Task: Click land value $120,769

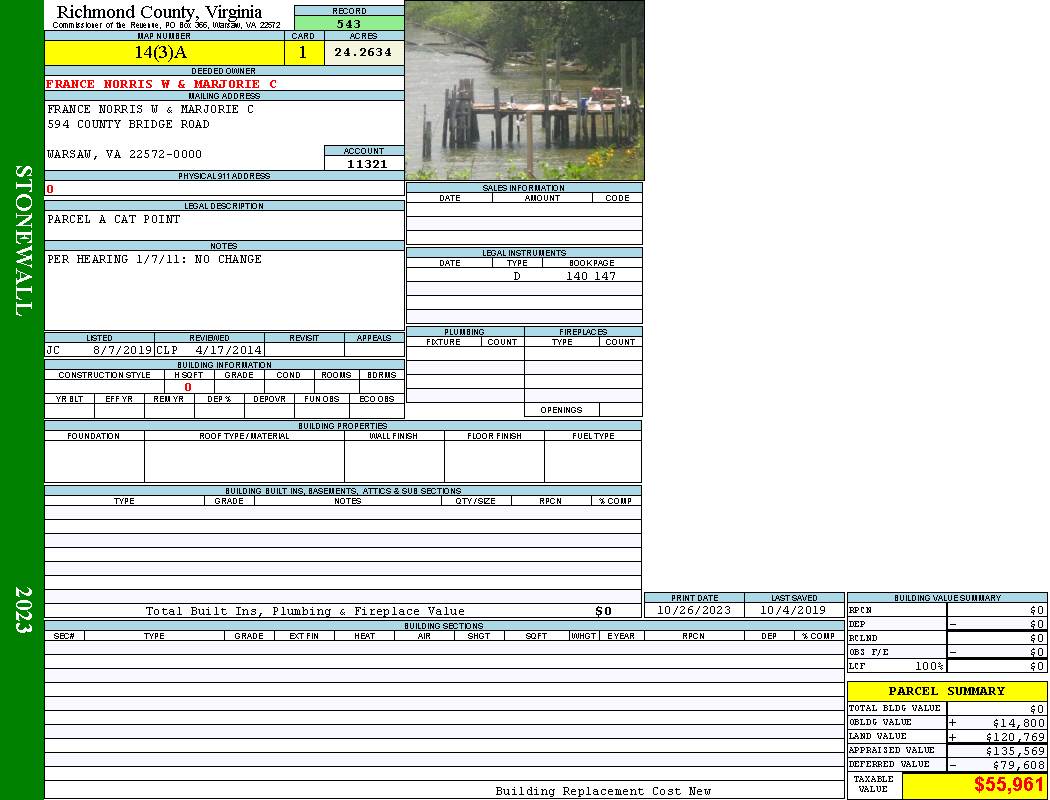Action: (1015, 737)
